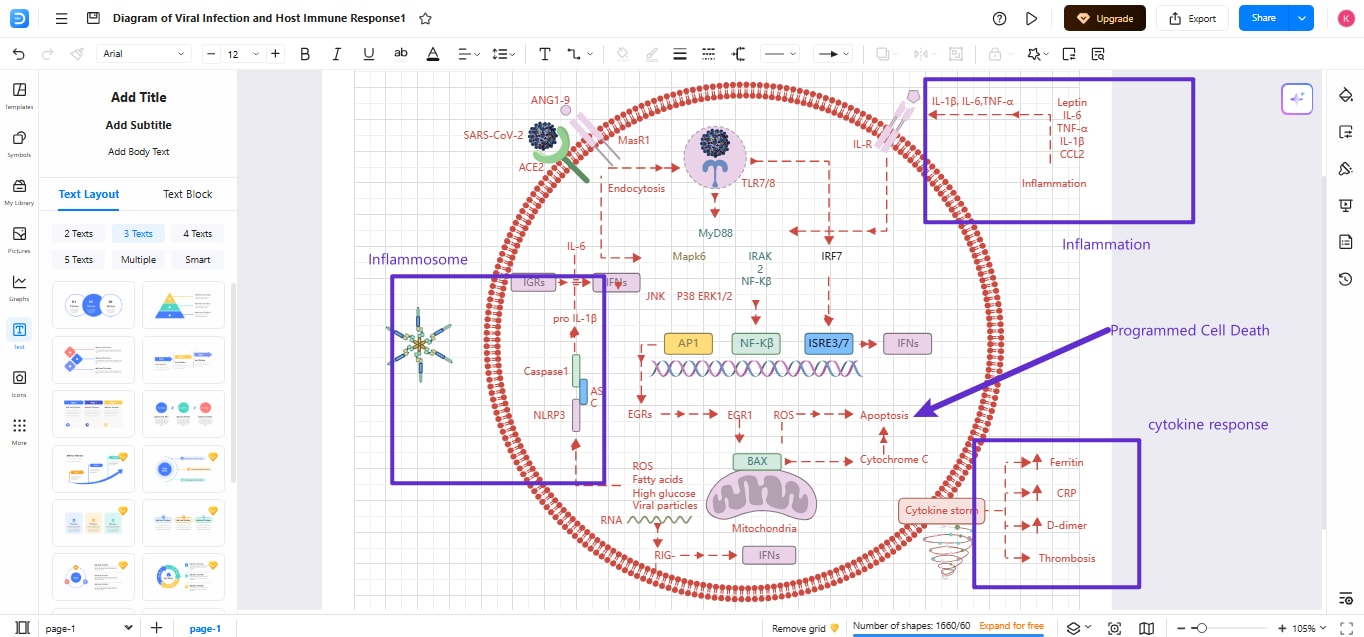Open the arrow style dropdown
The height and width of the screenshot is (637, 1364).
[833, 54]
